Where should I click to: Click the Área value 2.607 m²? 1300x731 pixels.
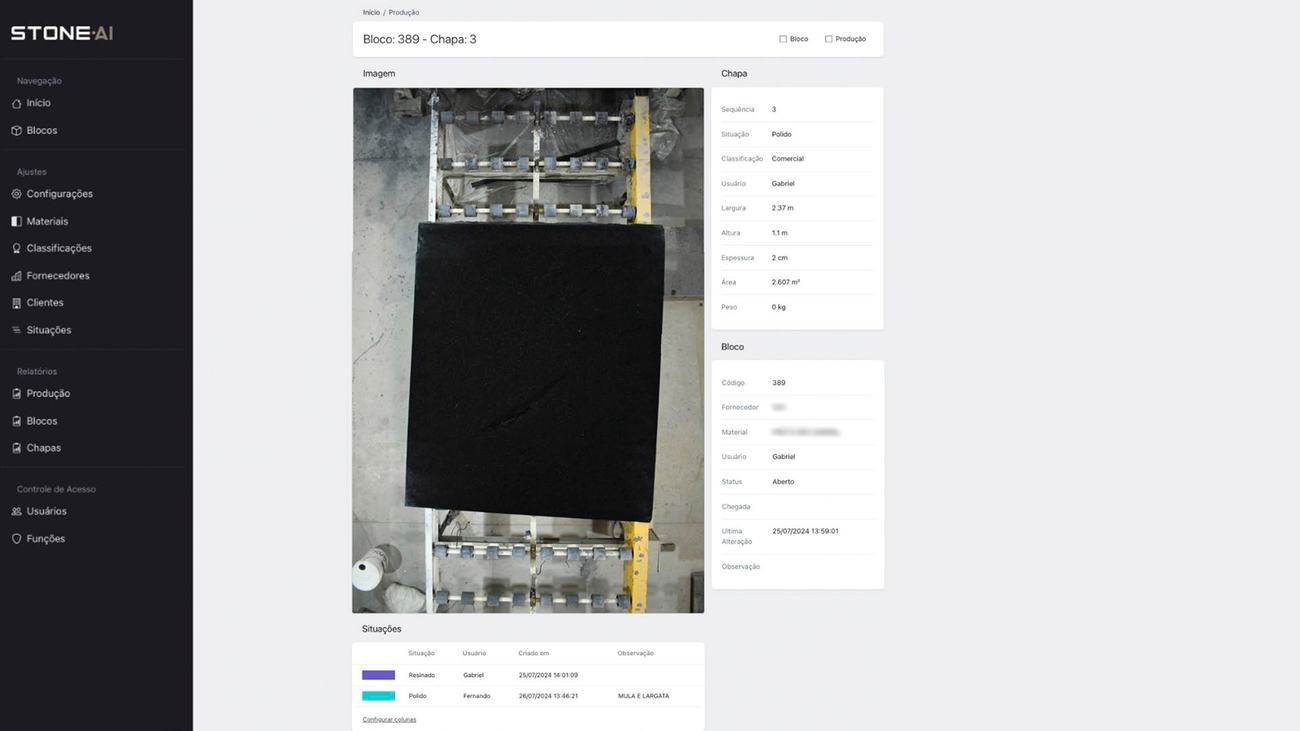tap(786, 282)
